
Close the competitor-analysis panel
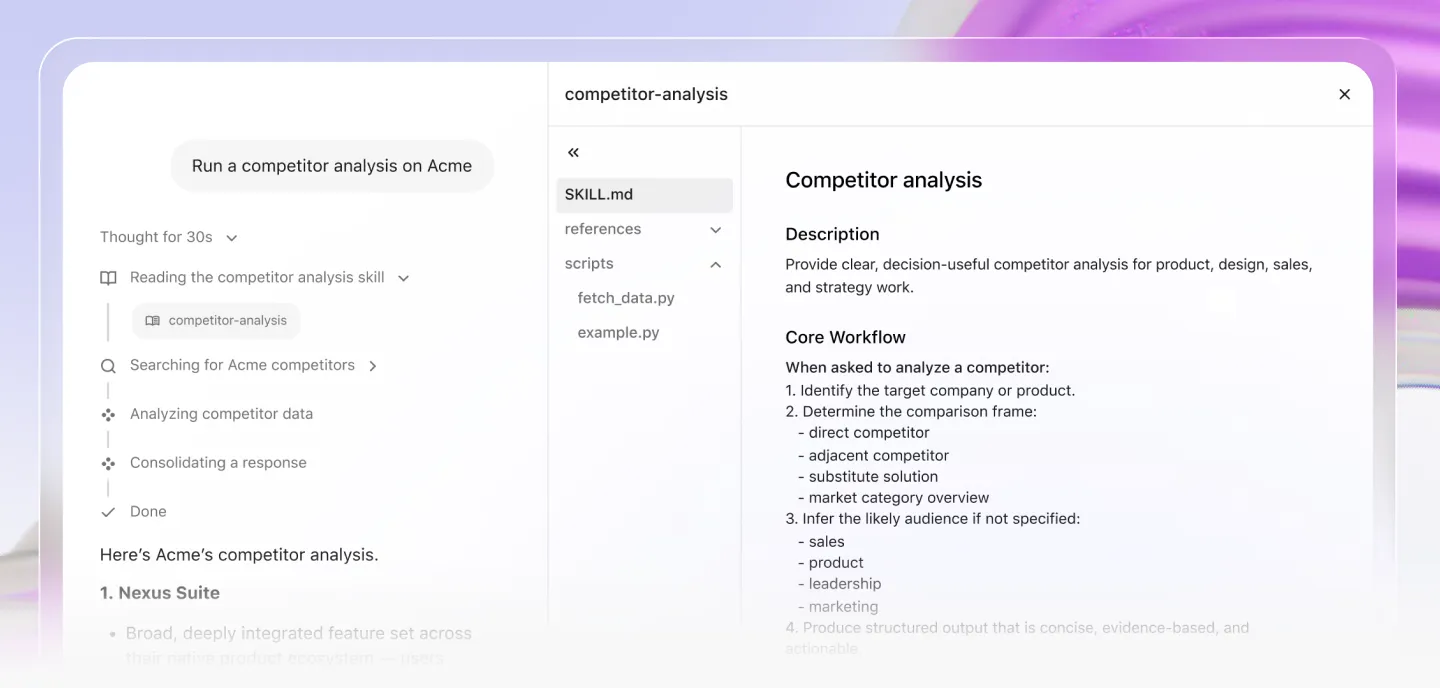coord(1344,94)
